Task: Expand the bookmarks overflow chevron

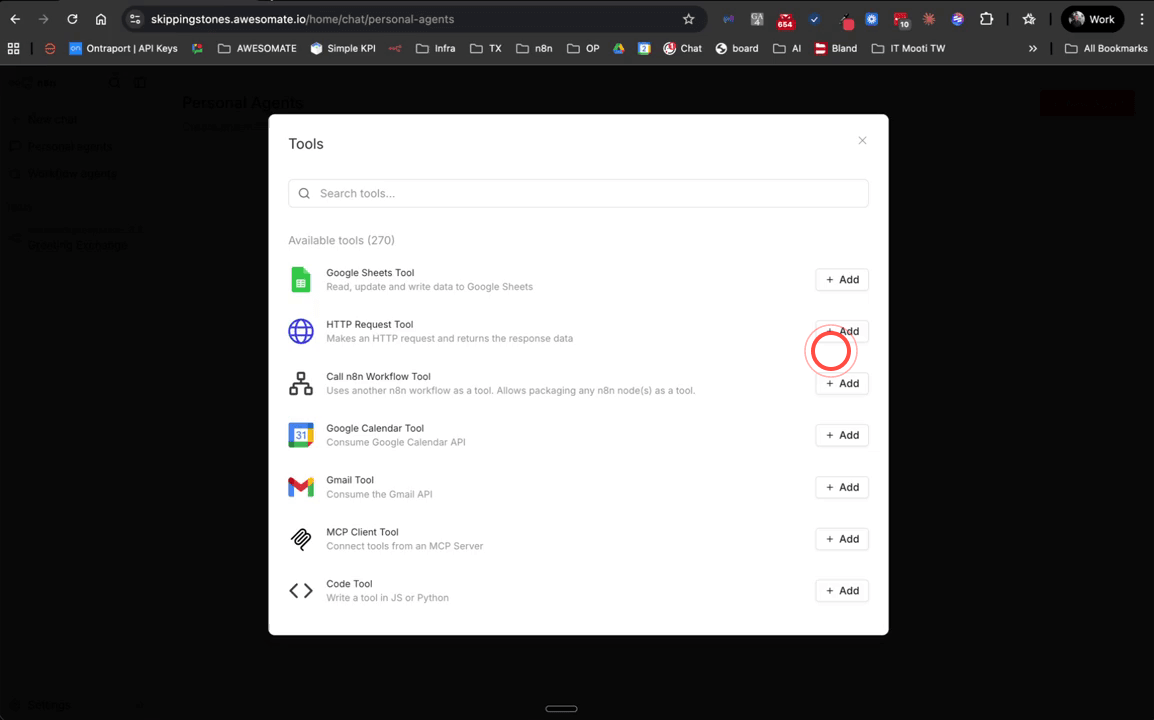Action: (x=1033, y=47)
